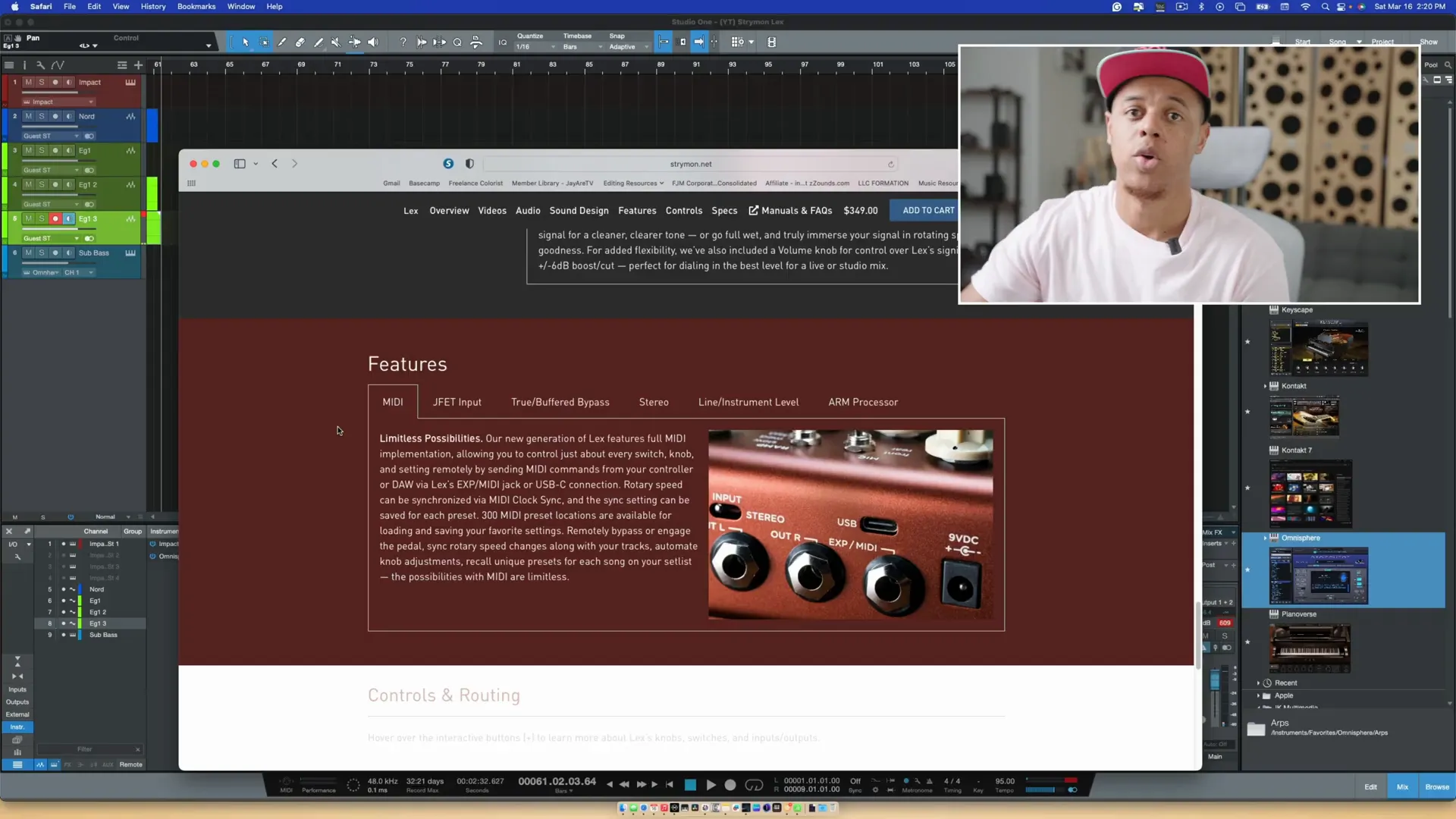This screenshot has height=819, width=1456.
Task: Open the Quantize 1/16 dropdown
Action: (x=536, y=47)
